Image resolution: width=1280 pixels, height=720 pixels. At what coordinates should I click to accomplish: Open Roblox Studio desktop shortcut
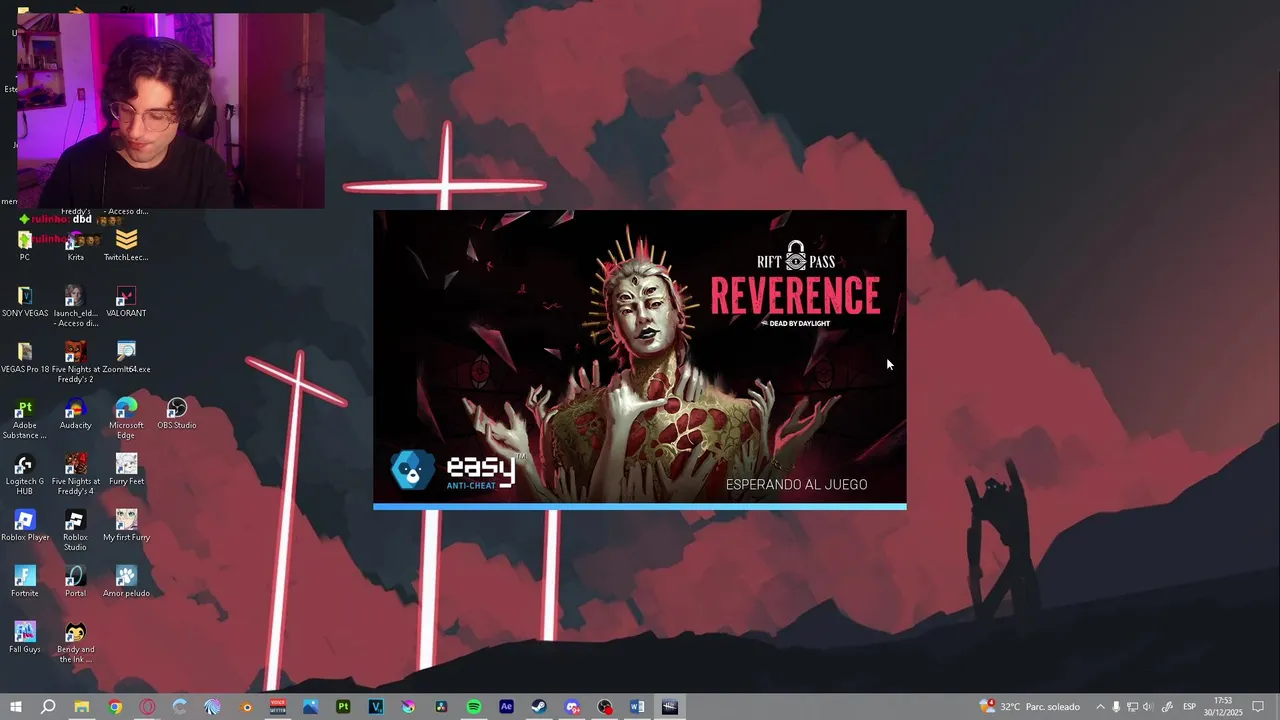pyautogui.click(x=75, y=530)
